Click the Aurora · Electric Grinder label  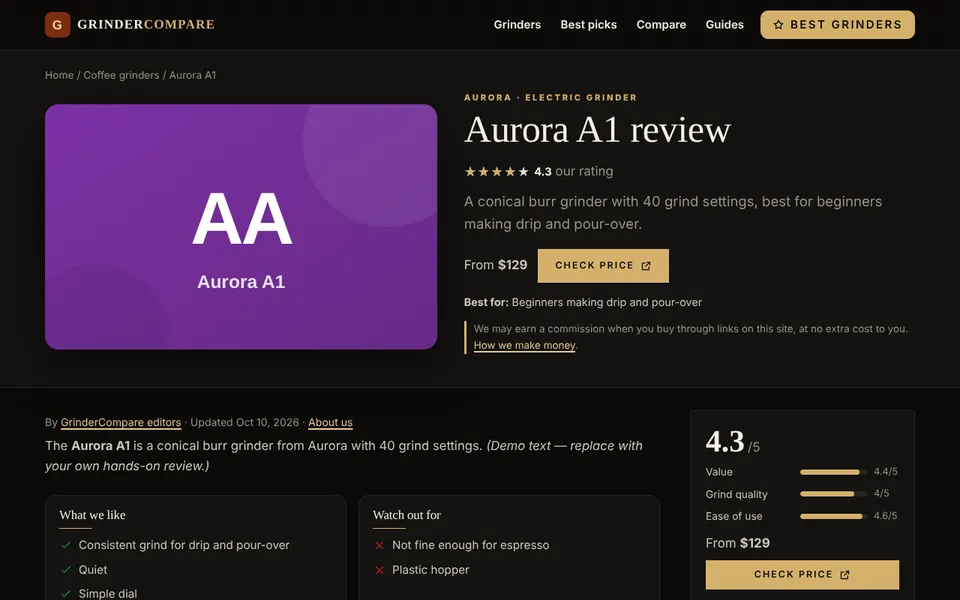pos(550,97)
